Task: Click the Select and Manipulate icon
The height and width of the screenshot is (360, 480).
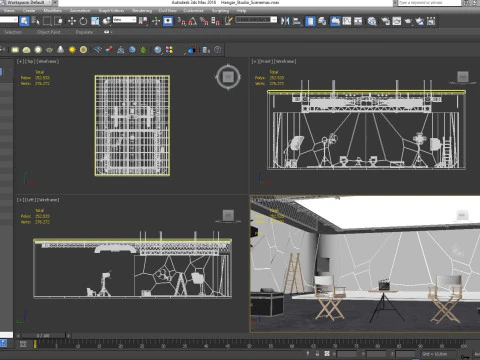Action: click(156, 21)
